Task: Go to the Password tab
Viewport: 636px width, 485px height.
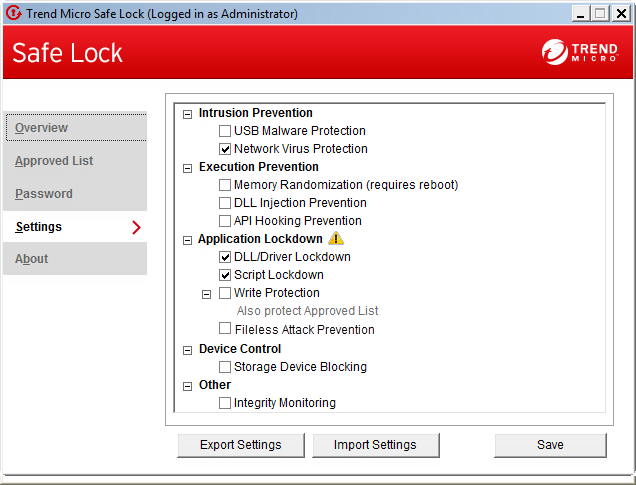Action: pyautogui.click(x=44, y=194)
